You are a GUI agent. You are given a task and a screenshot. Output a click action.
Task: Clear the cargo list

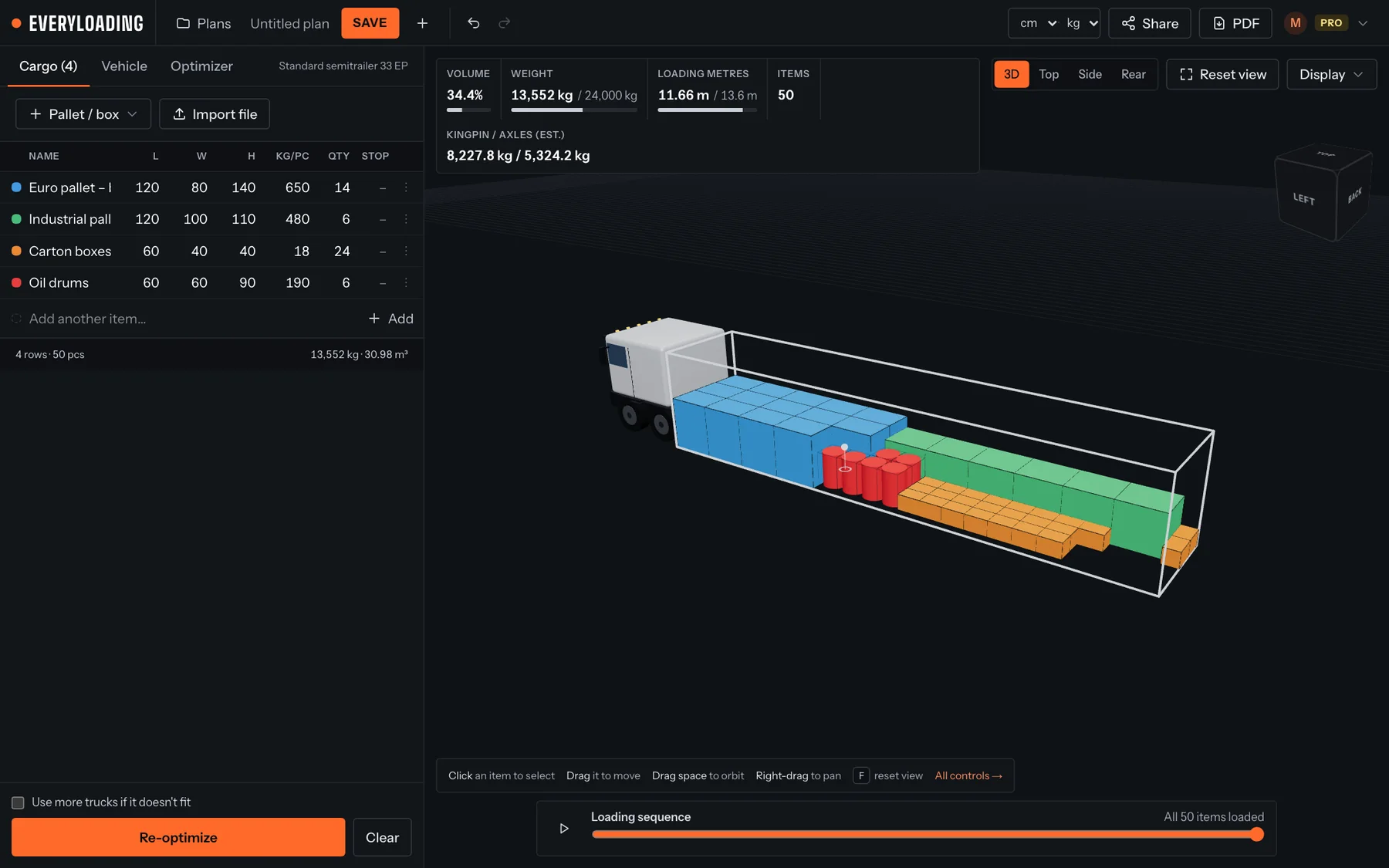[382, 837]
